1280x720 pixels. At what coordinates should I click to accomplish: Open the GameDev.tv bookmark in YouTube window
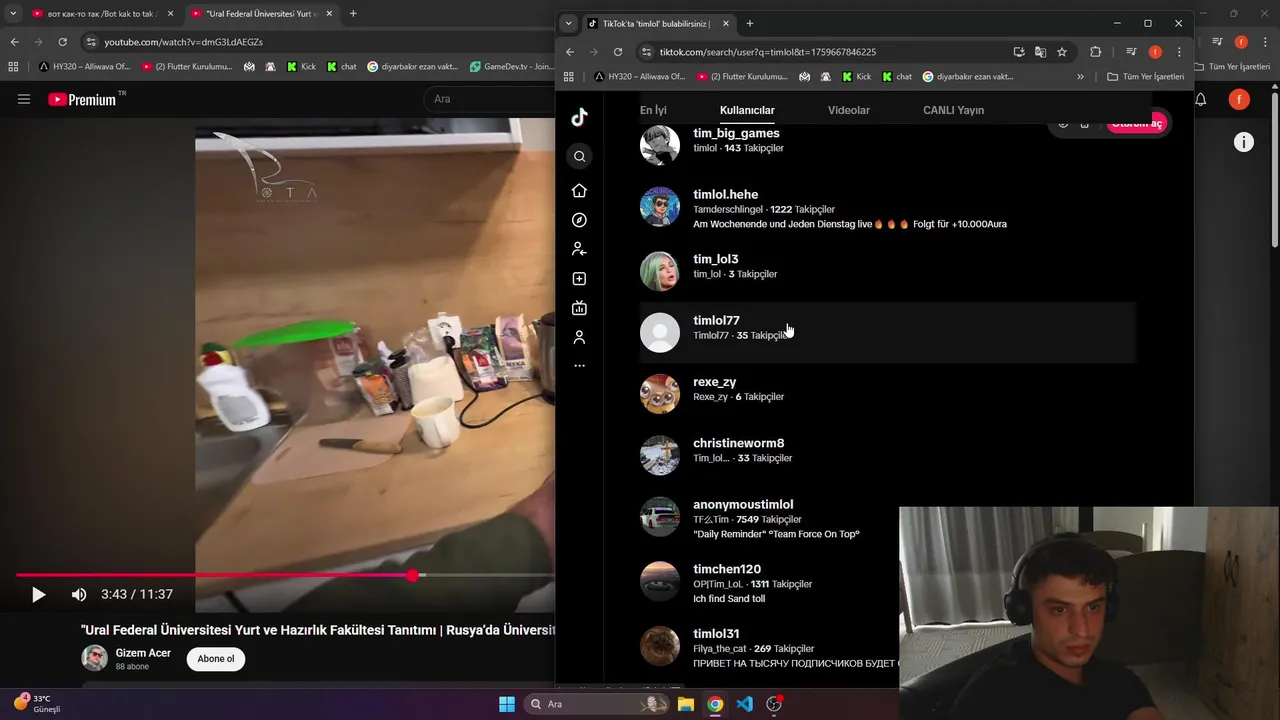coord(510,67)
